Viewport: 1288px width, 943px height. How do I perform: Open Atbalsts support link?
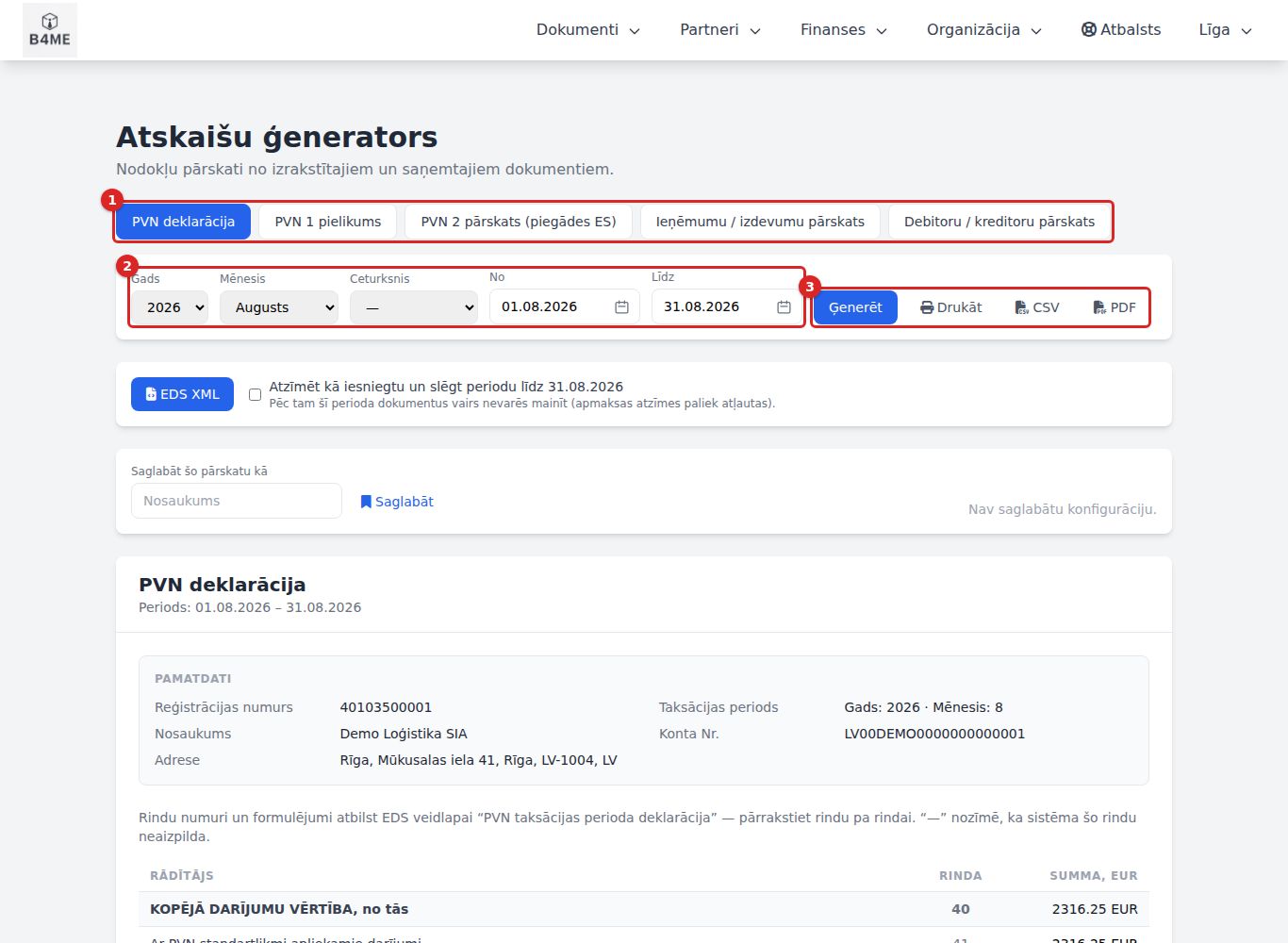pos(1121,30)
